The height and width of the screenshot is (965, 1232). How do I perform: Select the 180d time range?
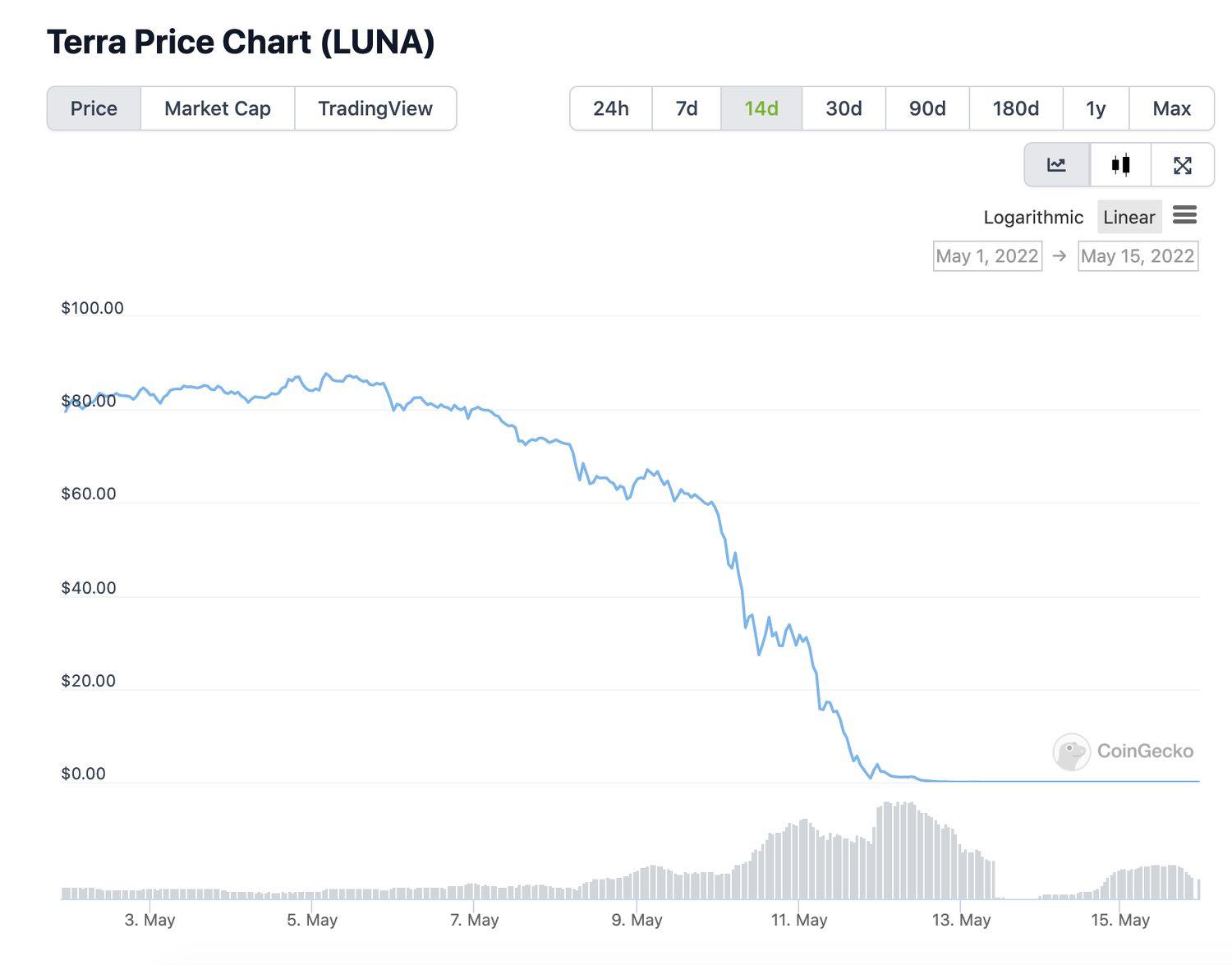click(x=1015, y=108)
